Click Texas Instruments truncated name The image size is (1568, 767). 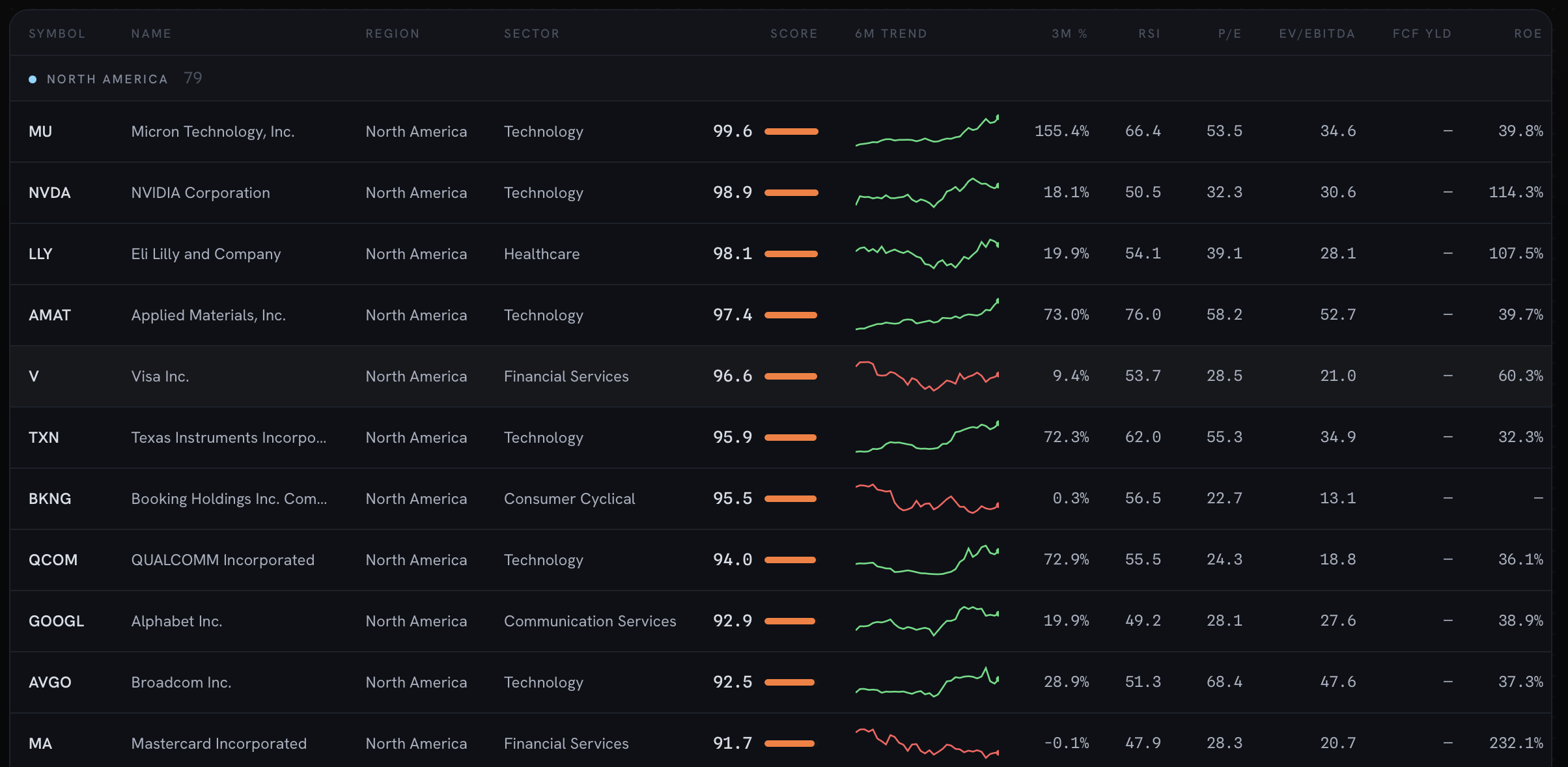pyautogui.click(x=229, y=438)
